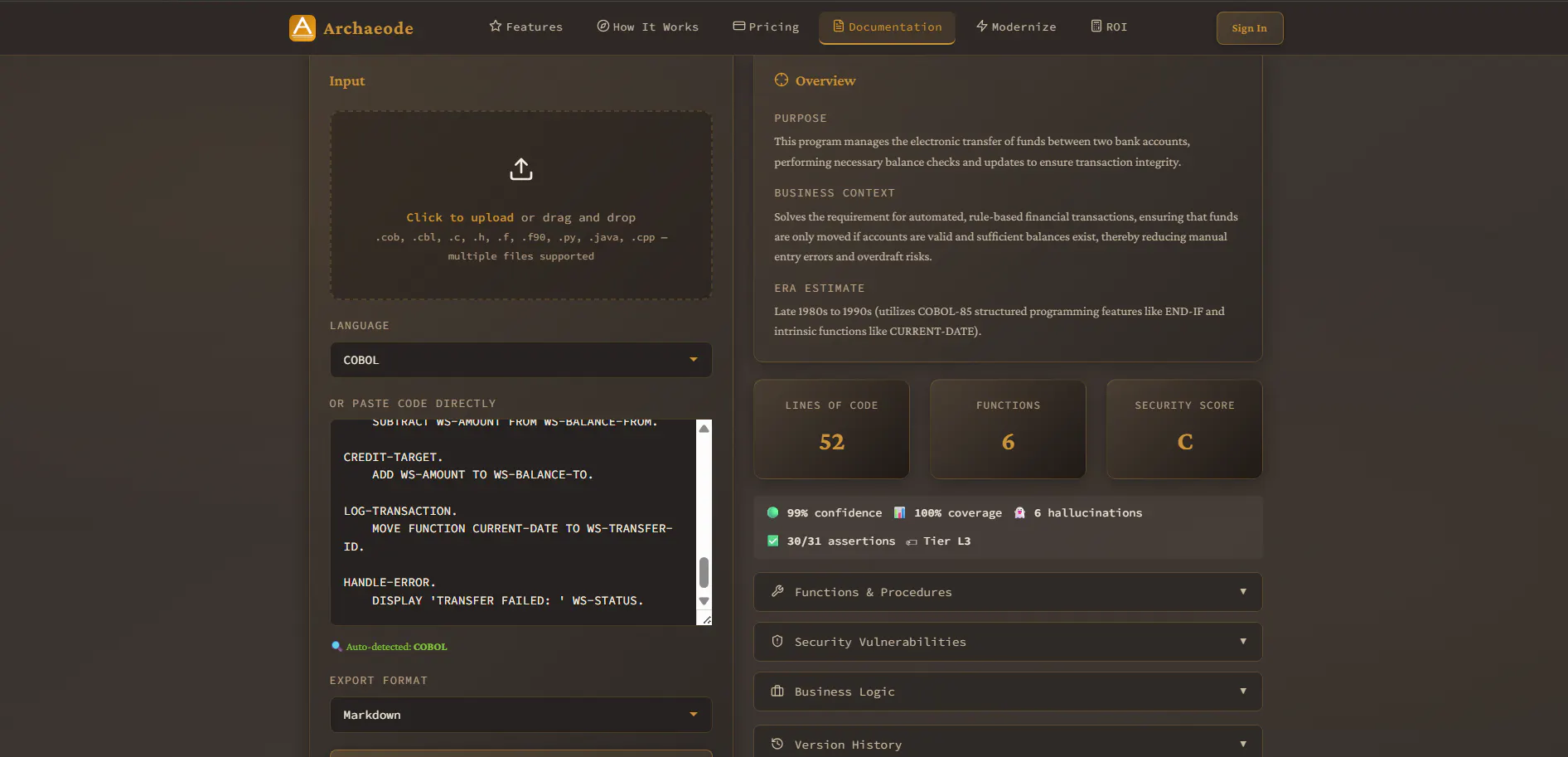Click the wrench icon on Functions & Procedures
The image size is (1568, 757).
pyautogui.click(x=777, y=591)
